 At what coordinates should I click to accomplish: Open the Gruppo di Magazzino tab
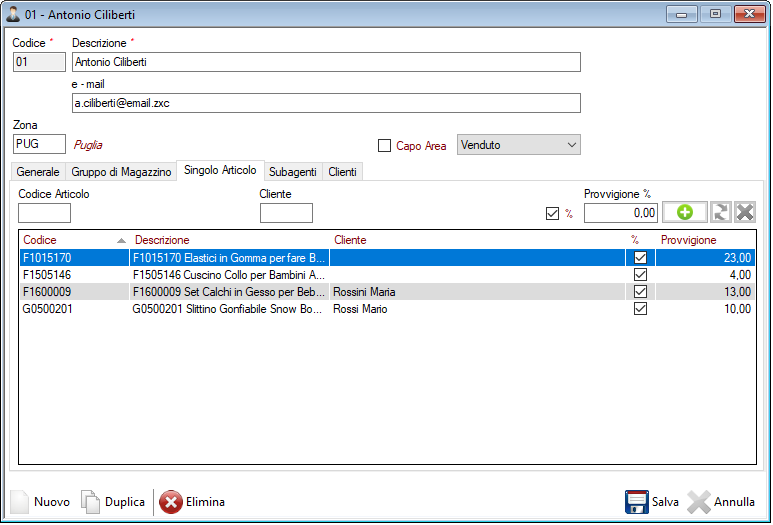121,172
